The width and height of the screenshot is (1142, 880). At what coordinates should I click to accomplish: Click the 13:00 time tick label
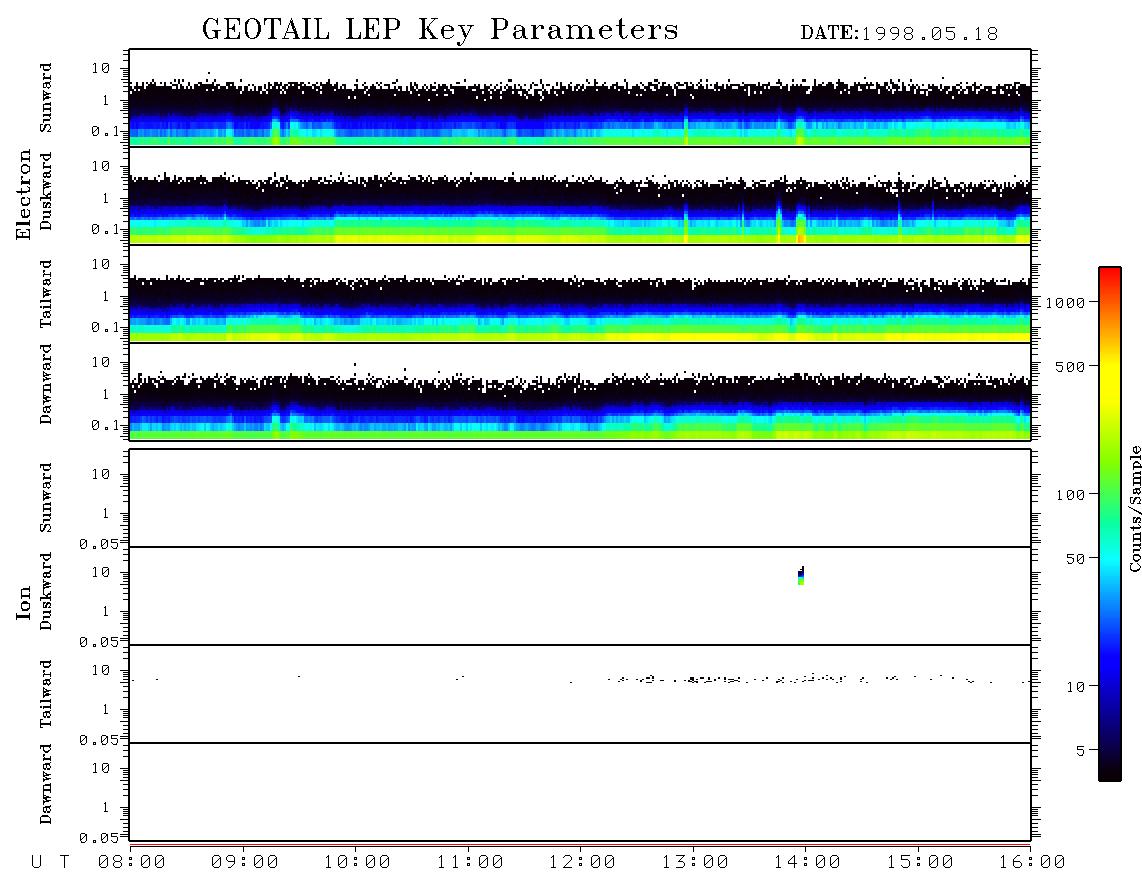click(x=695, y=862)
